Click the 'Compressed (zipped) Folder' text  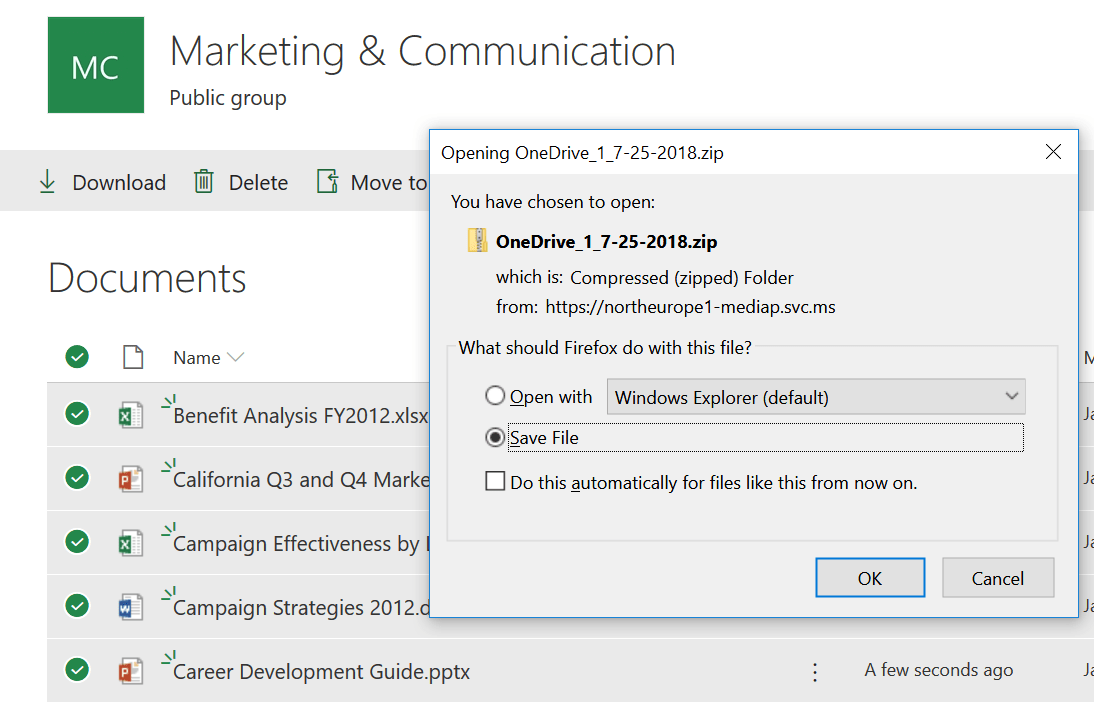[682, 278]
